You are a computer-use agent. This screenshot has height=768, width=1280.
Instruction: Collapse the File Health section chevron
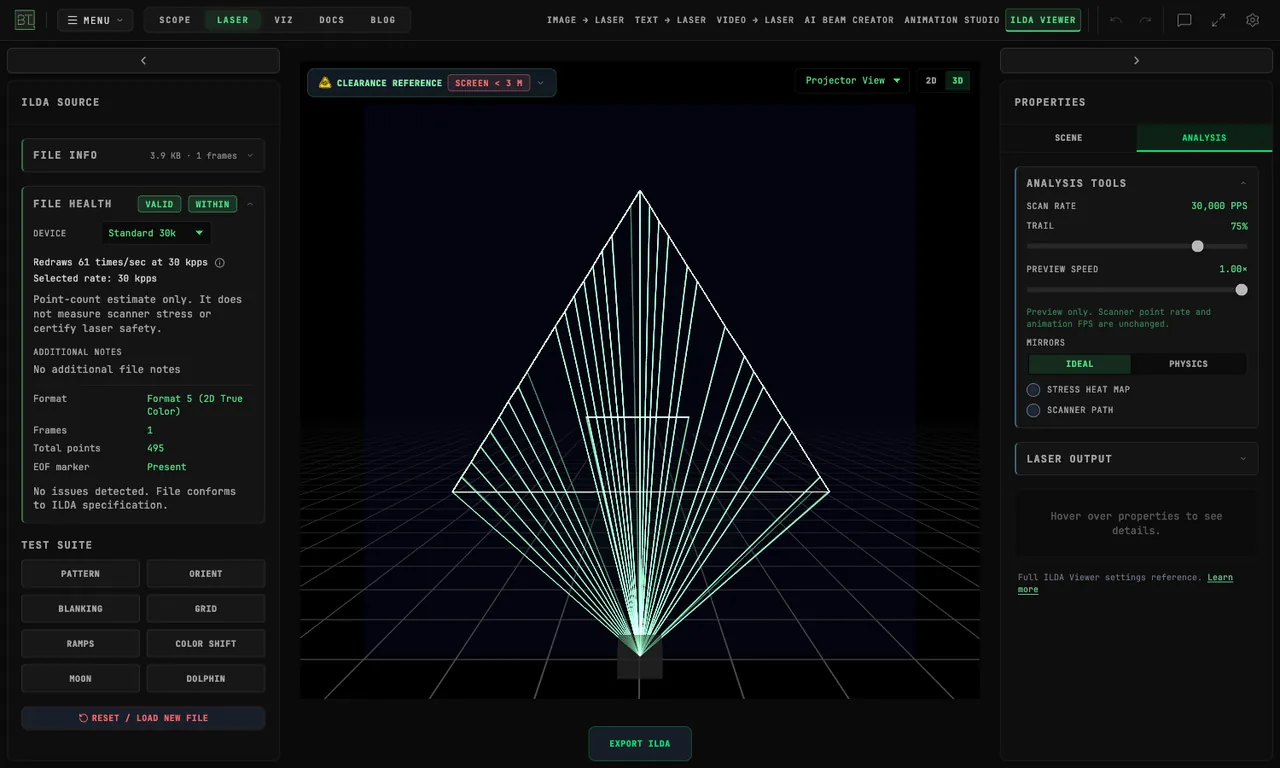pyautogui.click(x=250, y=204)
